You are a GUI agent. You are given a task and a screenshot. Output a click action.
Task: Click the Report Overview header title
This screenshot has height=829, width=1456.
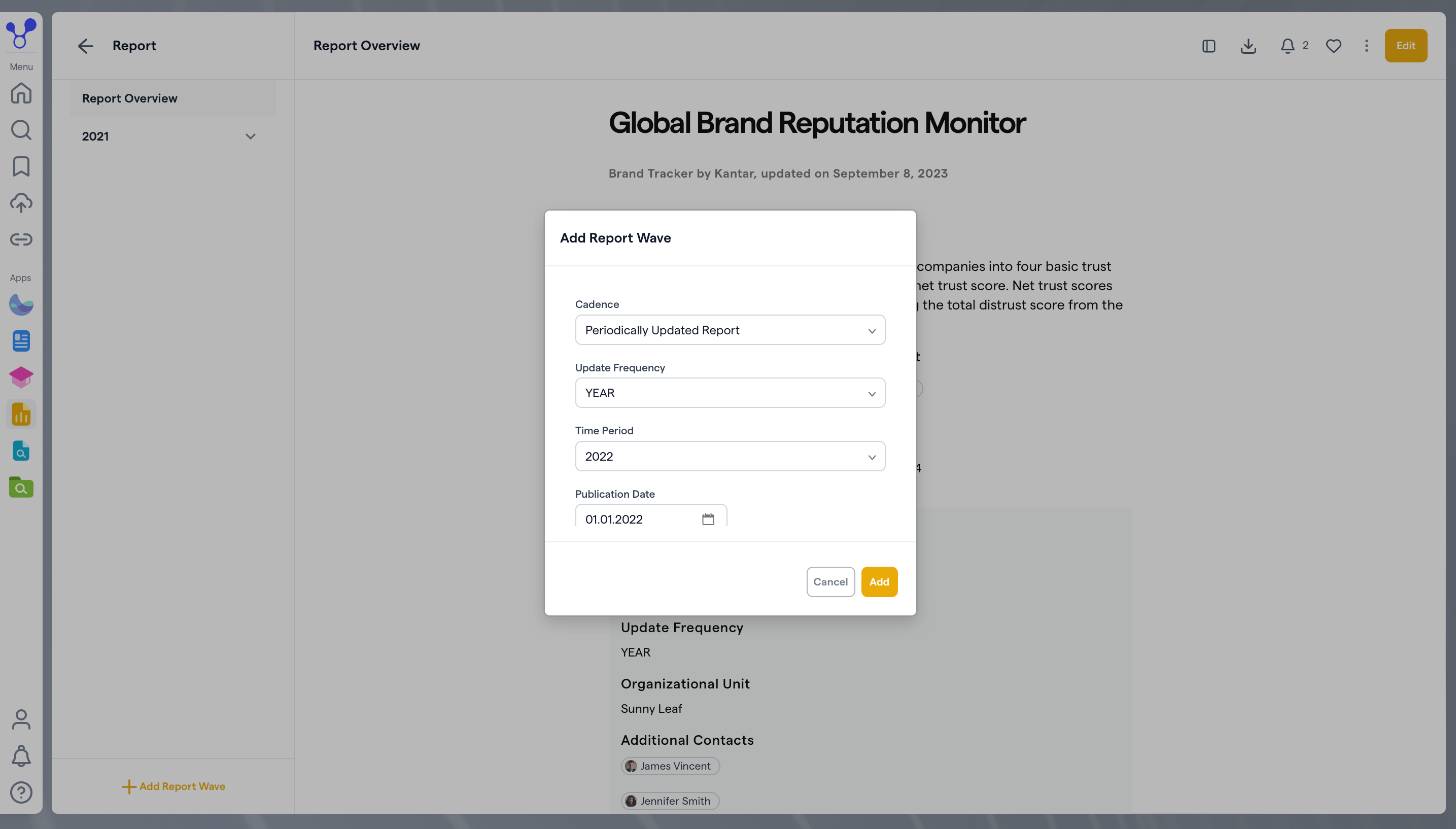click(367, 46)
